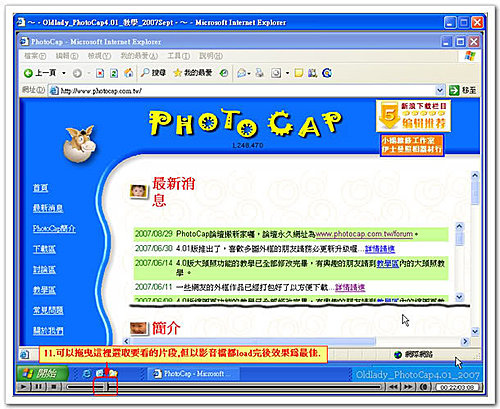The width and height of the screenshot is (500, 409).
Task: Click the video seek bar track
Action: [224, 387]
